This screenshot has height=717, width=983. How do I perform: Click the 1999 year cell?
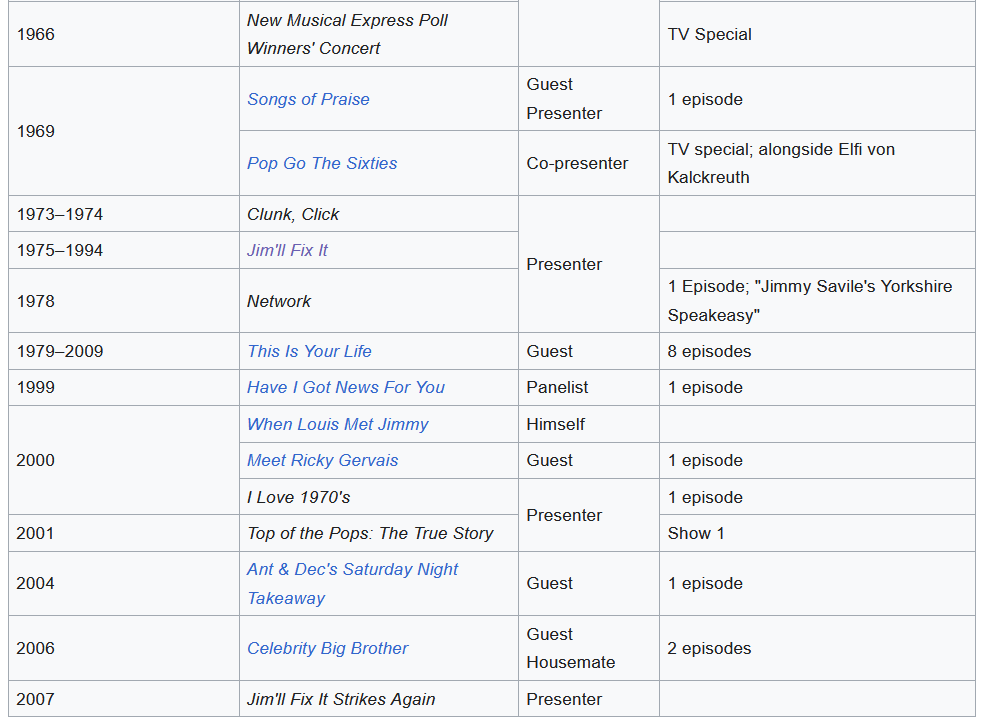pyautogui.click(x=124, y=387)
